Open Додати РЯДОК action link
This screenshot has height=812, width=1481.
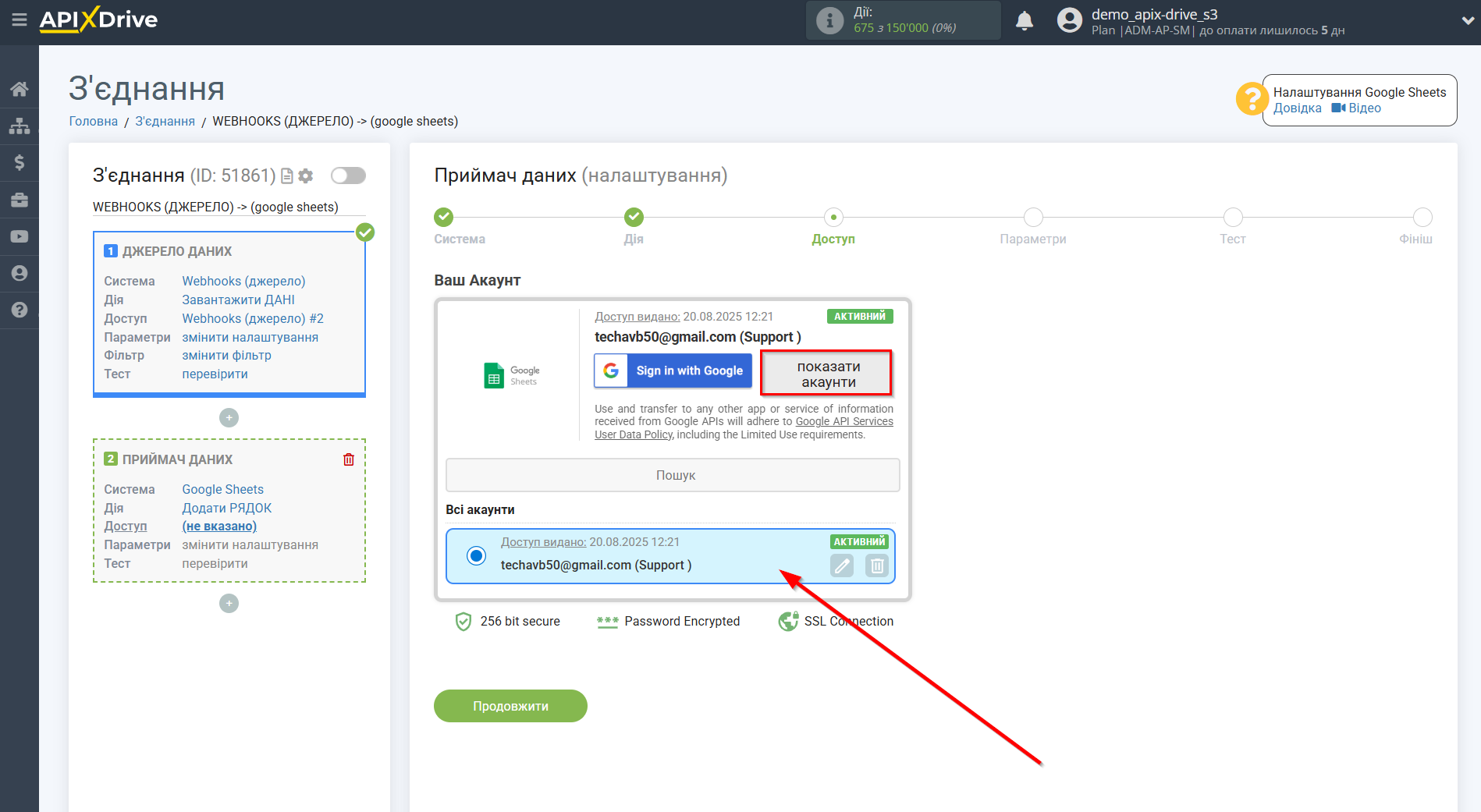point(227,508)
